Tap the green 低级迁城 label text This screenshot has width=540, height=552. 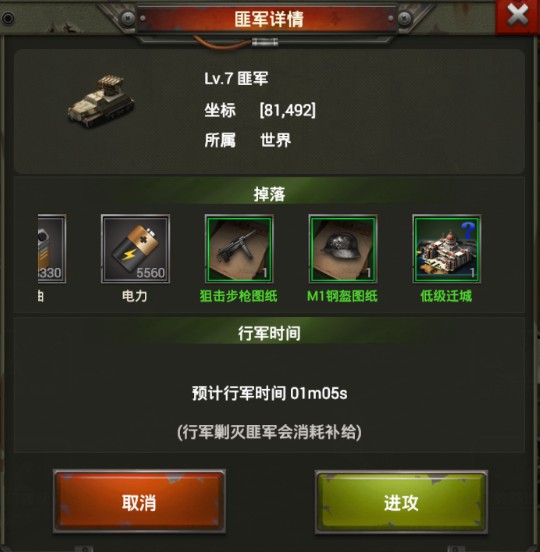(x=446, y=296)
